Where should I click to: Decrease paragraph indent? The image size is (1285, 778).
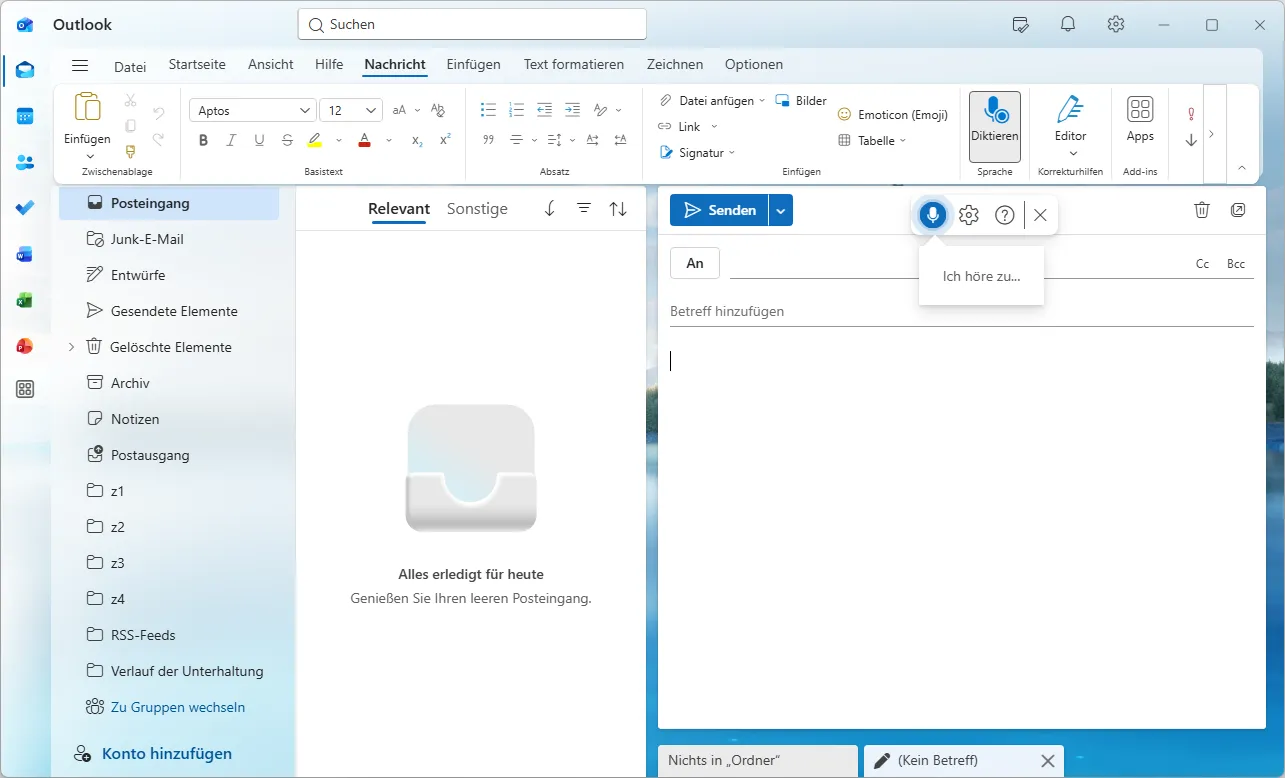coord(544,110)
